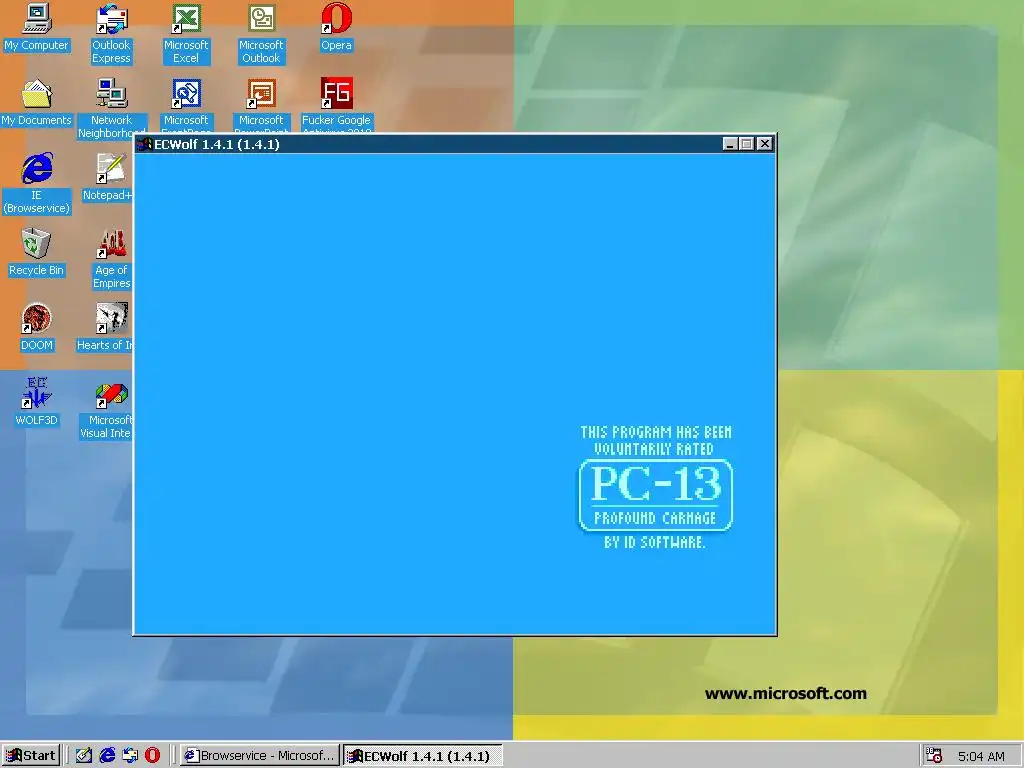Select the Microsoft FrontPage desktop shortcut
This screenshot has height=768, width=1024.
(x=186, y=104)
